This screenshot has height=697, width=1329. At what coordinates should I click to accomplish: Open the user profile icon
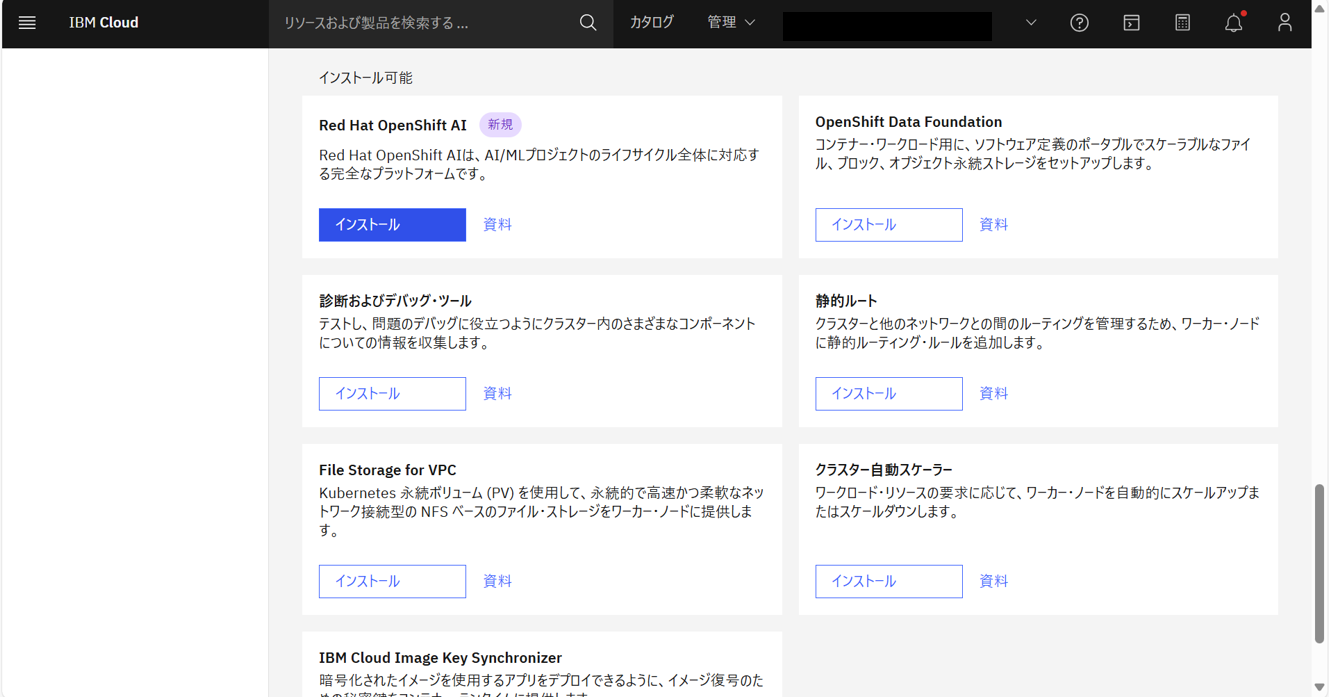coord(1285,22)
